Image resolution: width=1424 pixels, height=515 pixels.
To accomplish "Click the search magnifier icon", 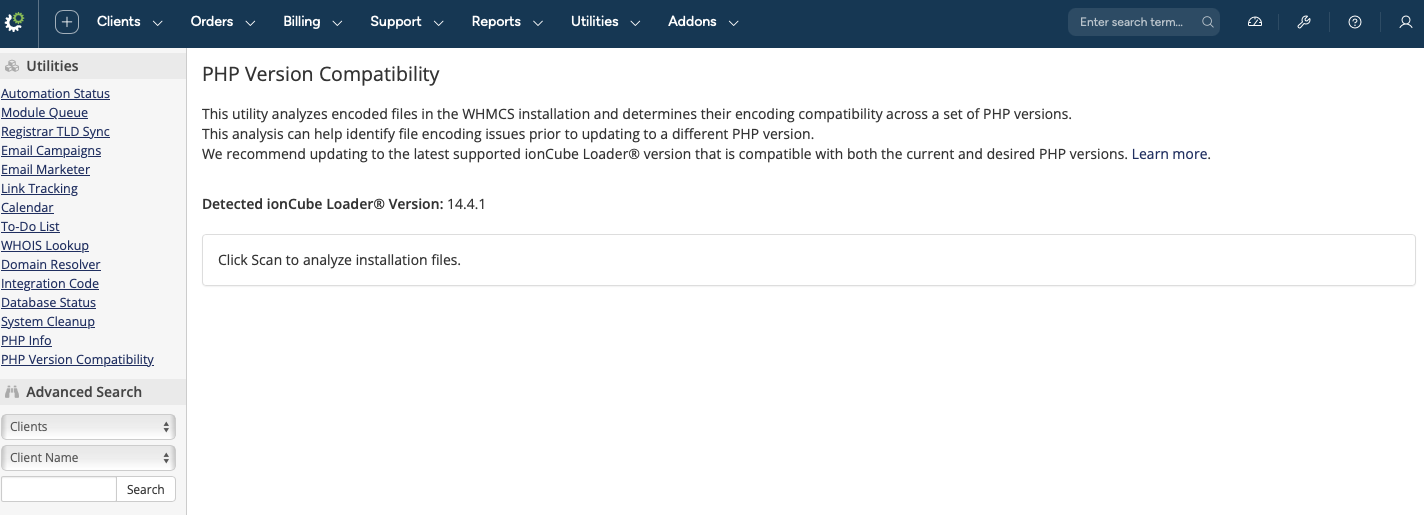I will tap(1208, 22).
